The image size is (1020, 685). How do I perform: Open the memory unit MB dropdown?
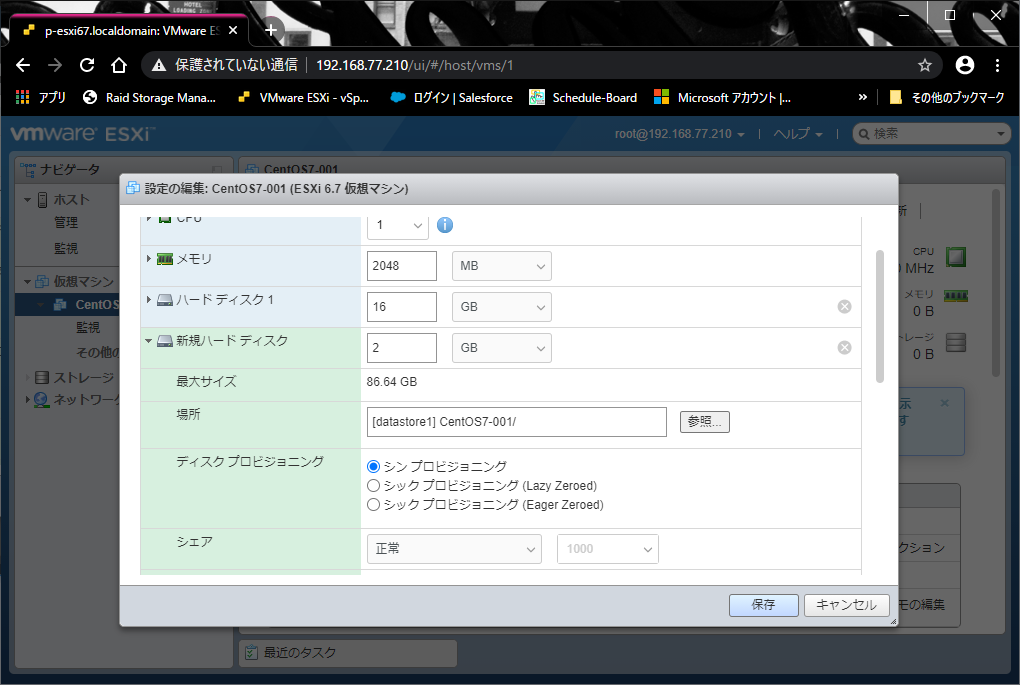pos(502,266)
